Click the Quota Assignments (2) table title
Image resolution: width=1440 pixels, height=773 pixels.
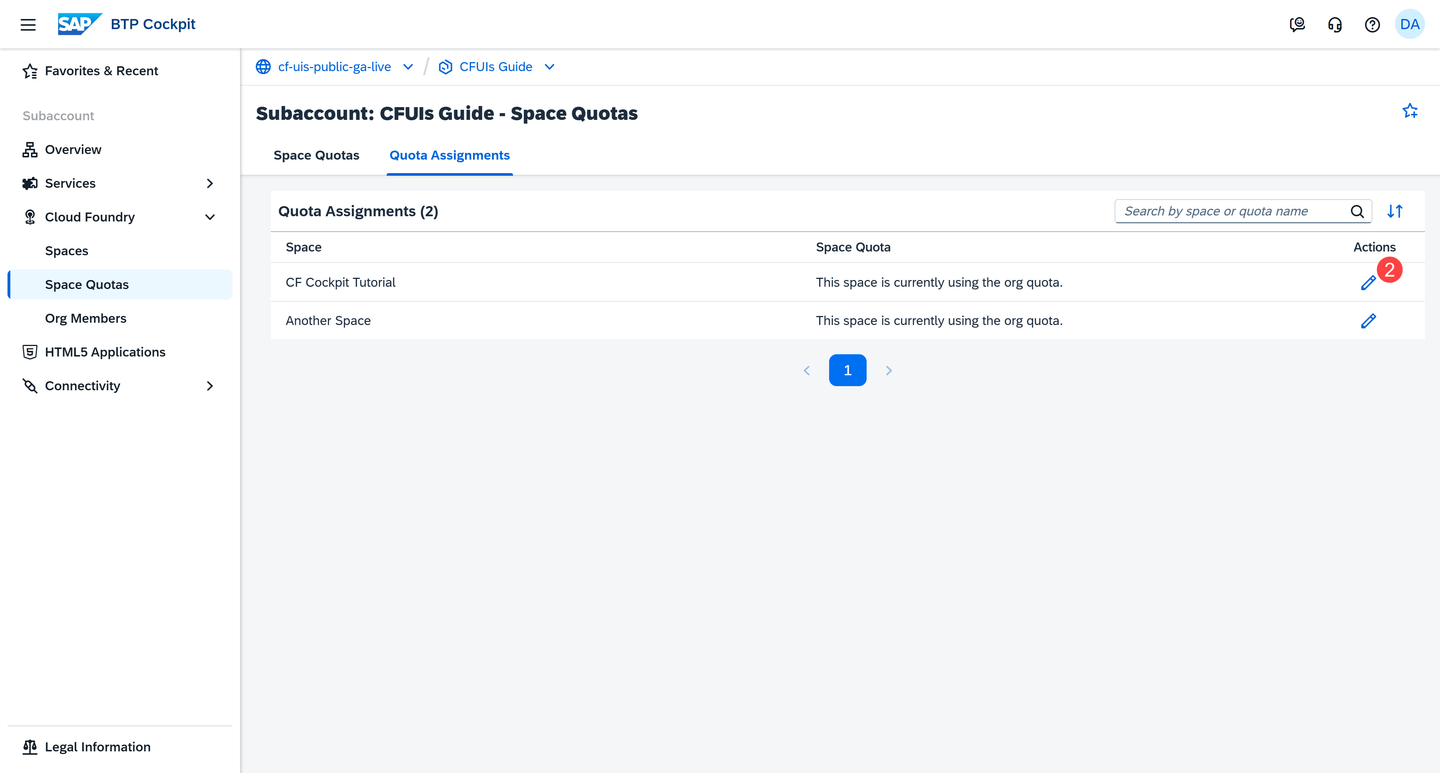[x=358, y=211]
